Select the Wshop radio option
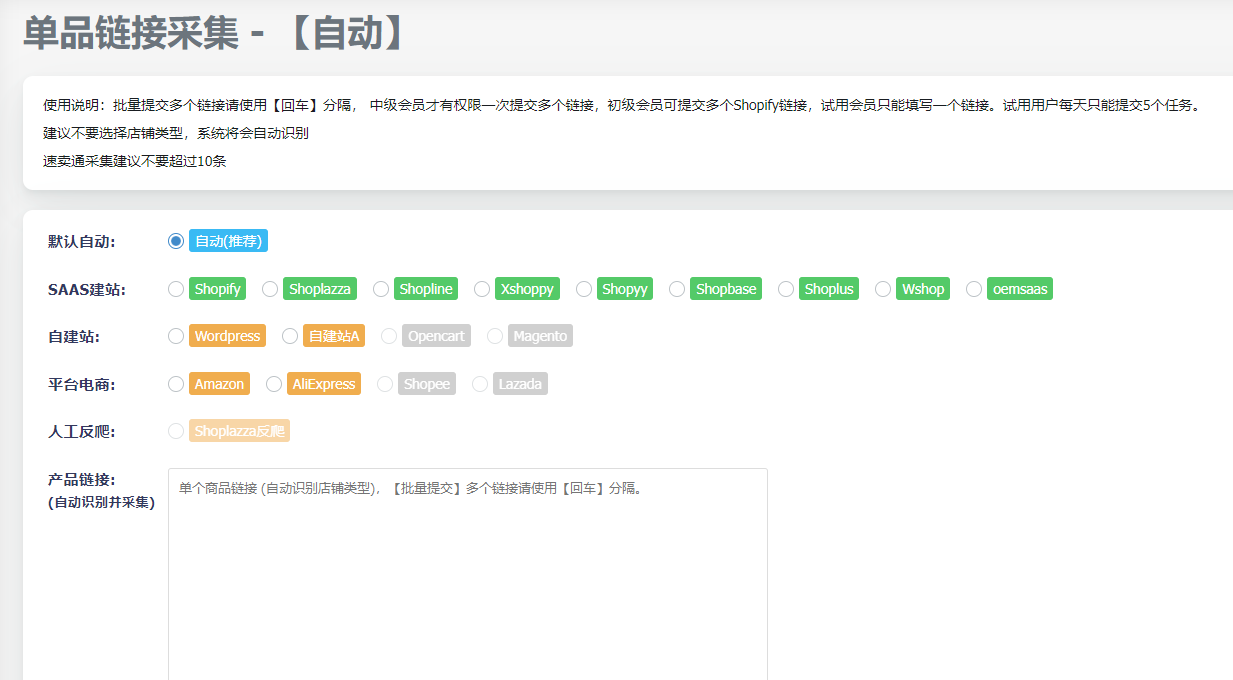The image size is (1233, 680). 883,289
